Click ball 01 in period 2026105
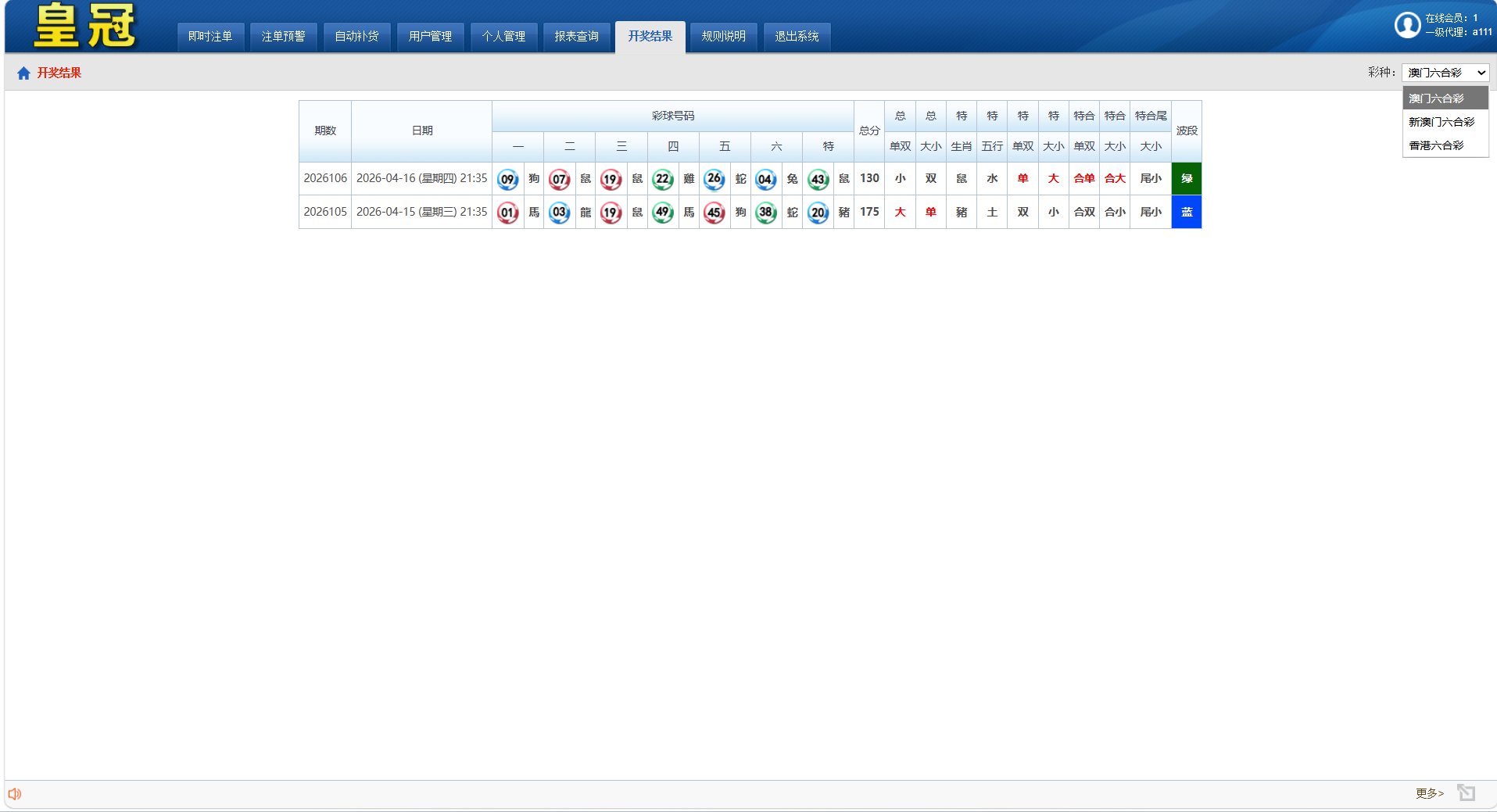 (507, 213)
